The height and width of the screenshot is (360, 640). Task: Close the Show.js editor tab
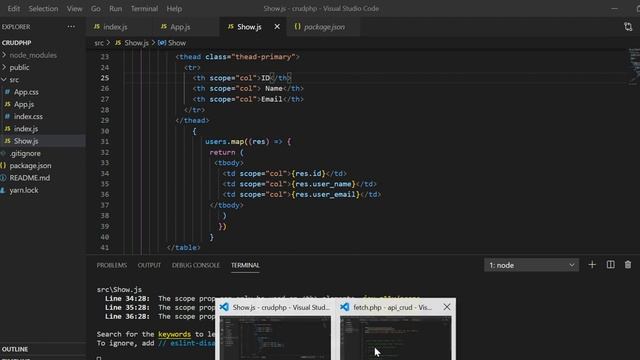coord(277,27)
